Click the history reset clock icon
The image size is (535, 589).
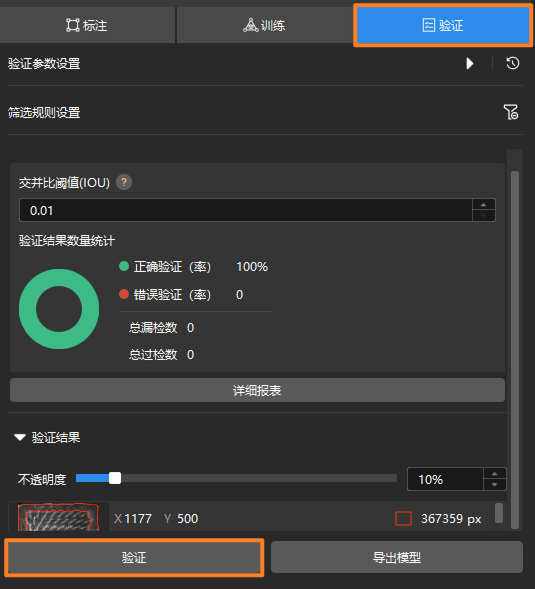[x=512, y=63]
